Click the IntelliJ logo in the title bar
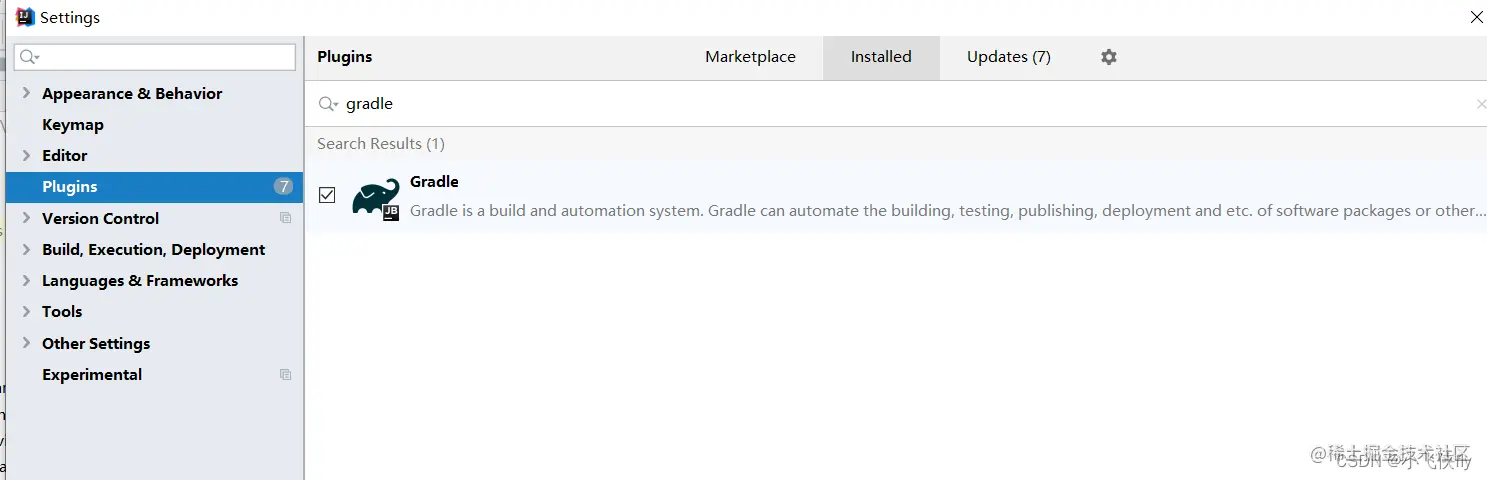This screenshot has height=480, width=1487. [x=25, y=17]
